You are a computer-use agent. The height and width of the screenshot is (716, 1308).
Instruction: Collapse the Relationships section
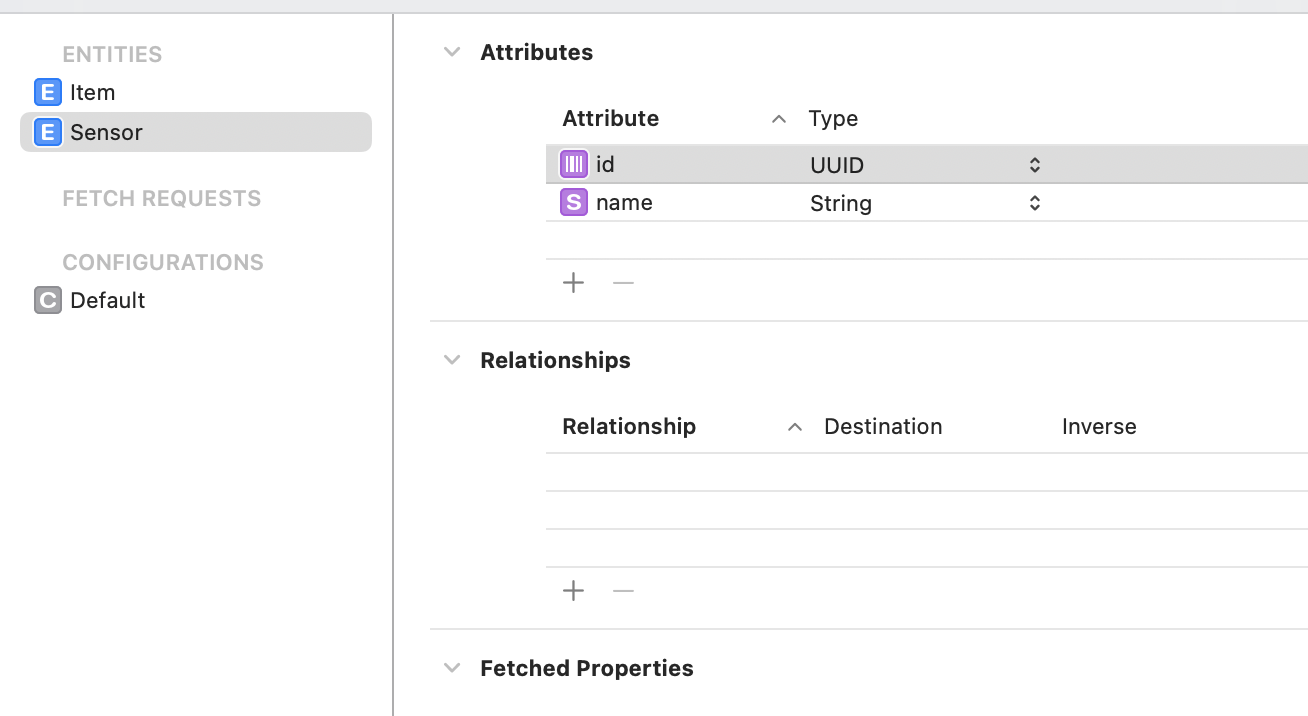[x=452, y=360]
